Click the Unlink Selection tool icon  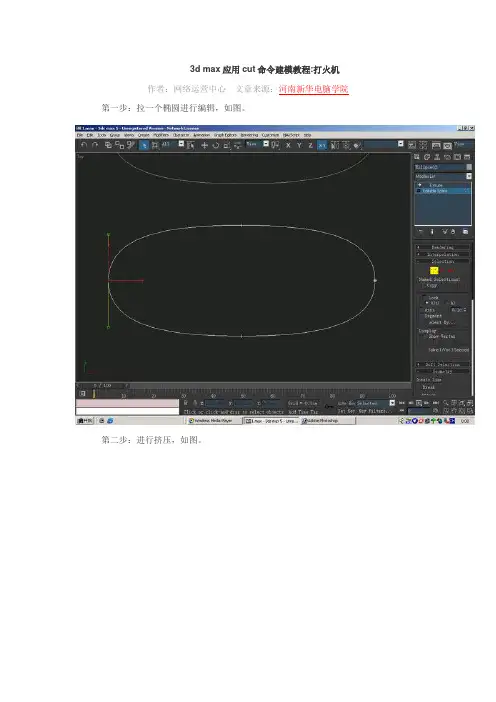click(120, 145)
